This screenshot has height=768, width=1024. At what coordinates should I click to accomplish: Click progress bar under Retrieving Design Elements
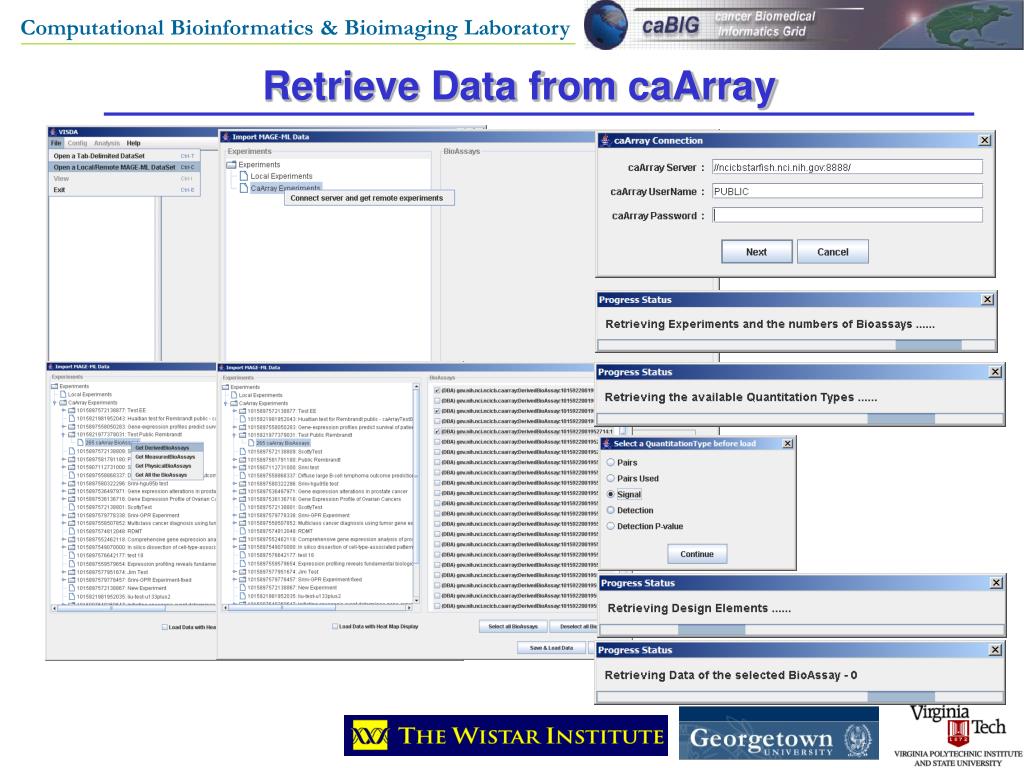[802, 630]
